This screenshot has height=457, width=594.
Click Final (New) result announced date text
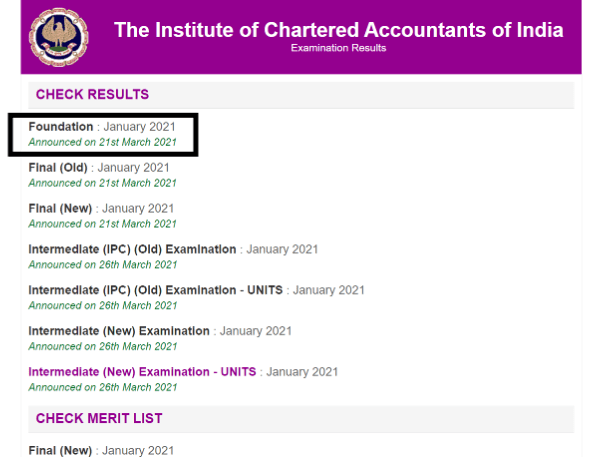[103, 224]
